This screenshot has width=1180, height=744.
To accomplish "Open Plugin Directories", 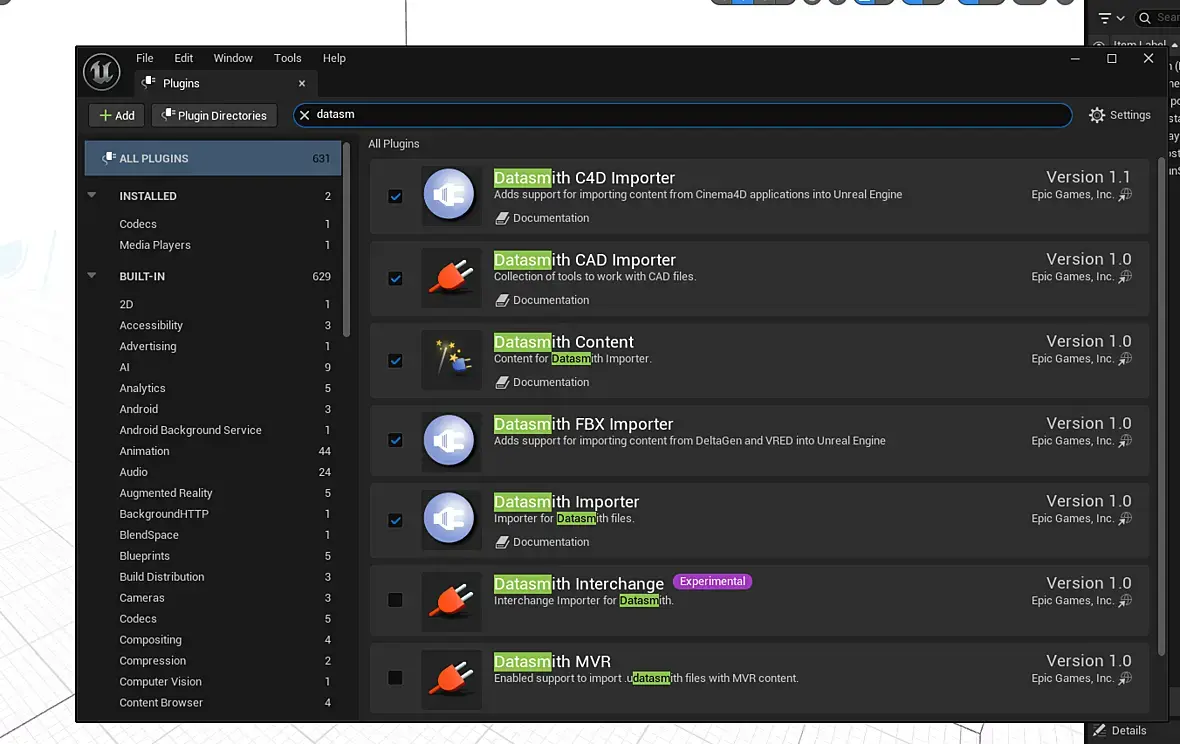I will (x=214, y=115).
